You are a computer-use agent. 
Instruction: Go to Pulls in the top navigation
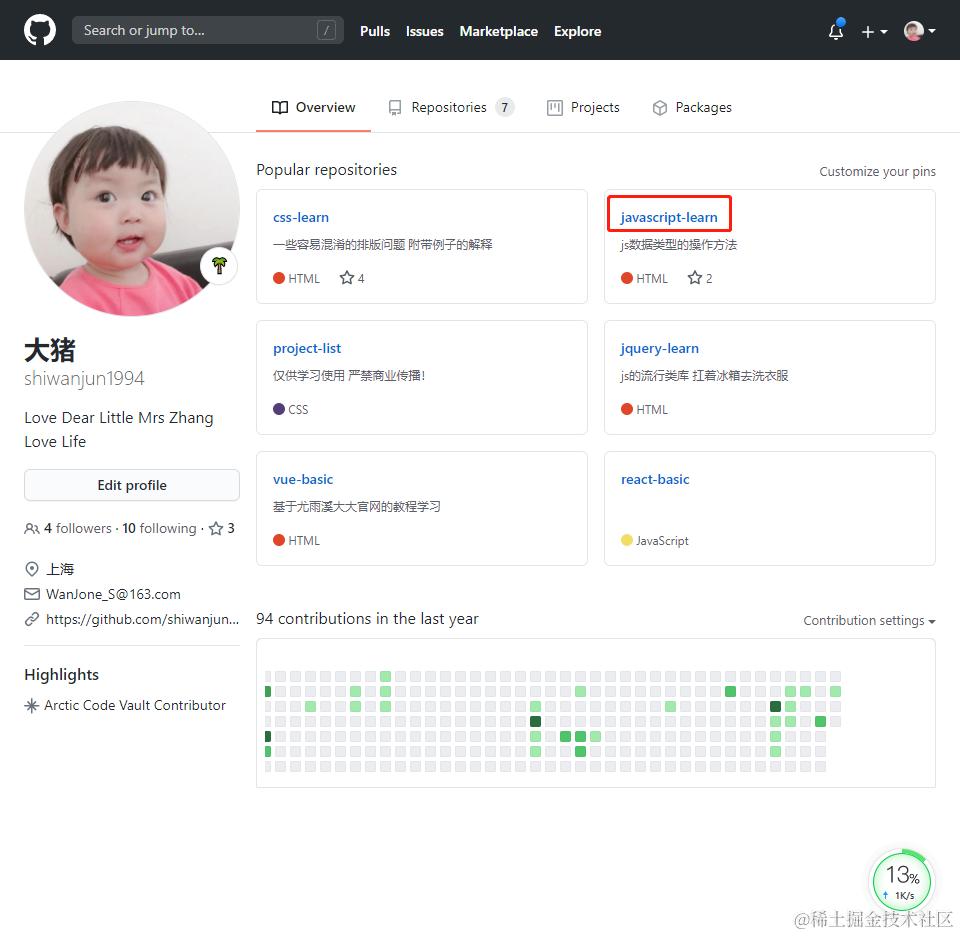tap(375, 31)
